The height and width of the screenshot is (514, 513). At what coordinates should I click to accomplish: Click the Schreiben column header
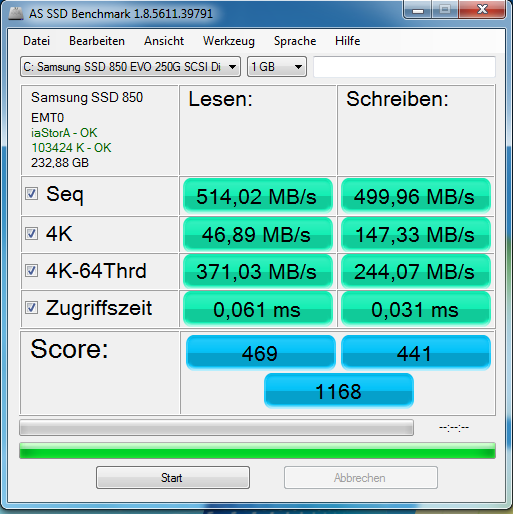[x=397, y=99]
